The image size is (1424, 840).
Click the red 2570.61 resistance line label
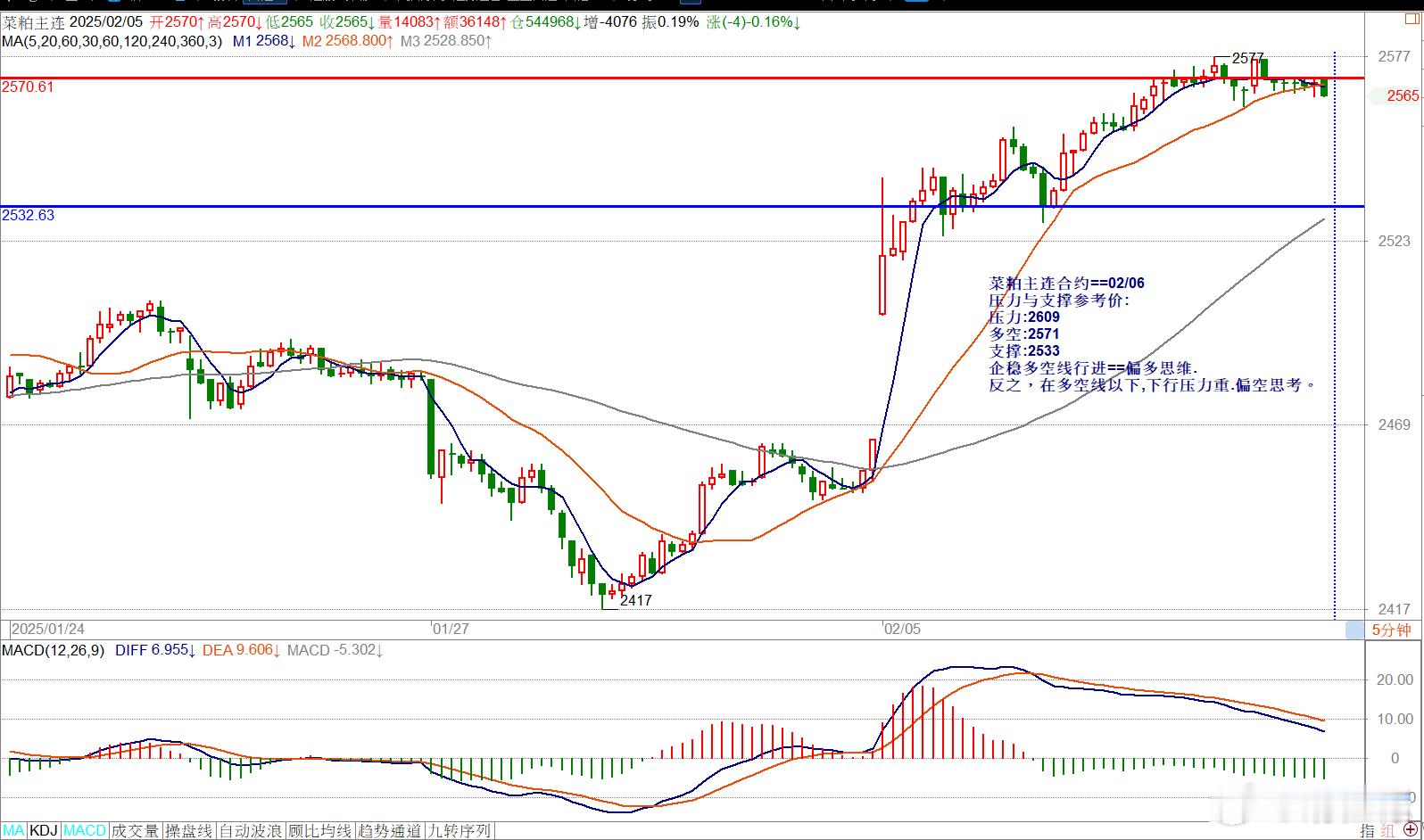pos(28,86)
